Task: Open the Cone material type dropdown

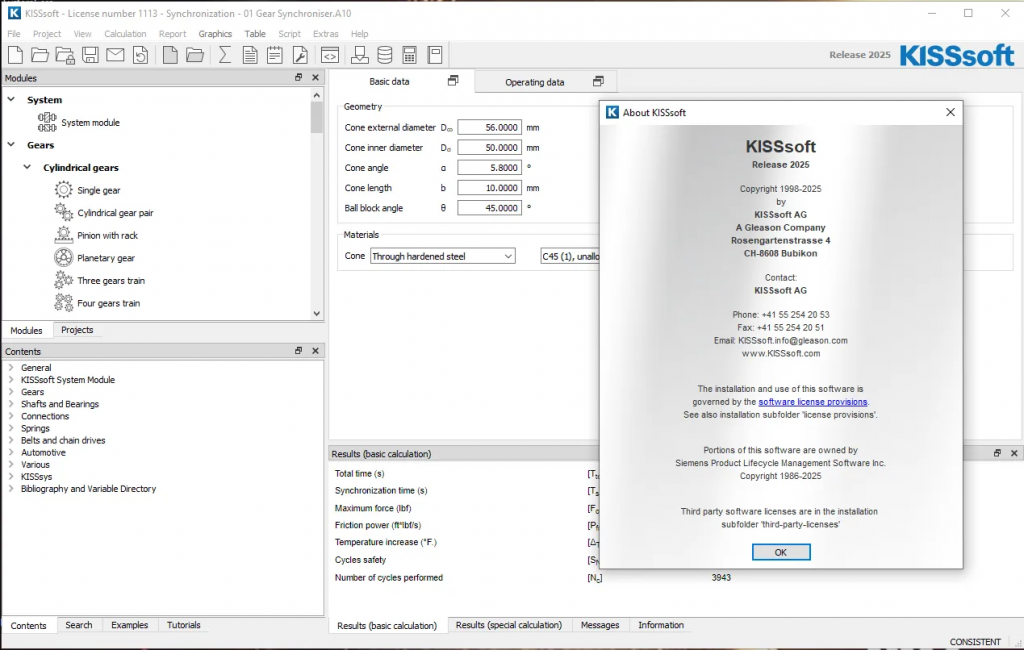Action: [x=443, y=256]
